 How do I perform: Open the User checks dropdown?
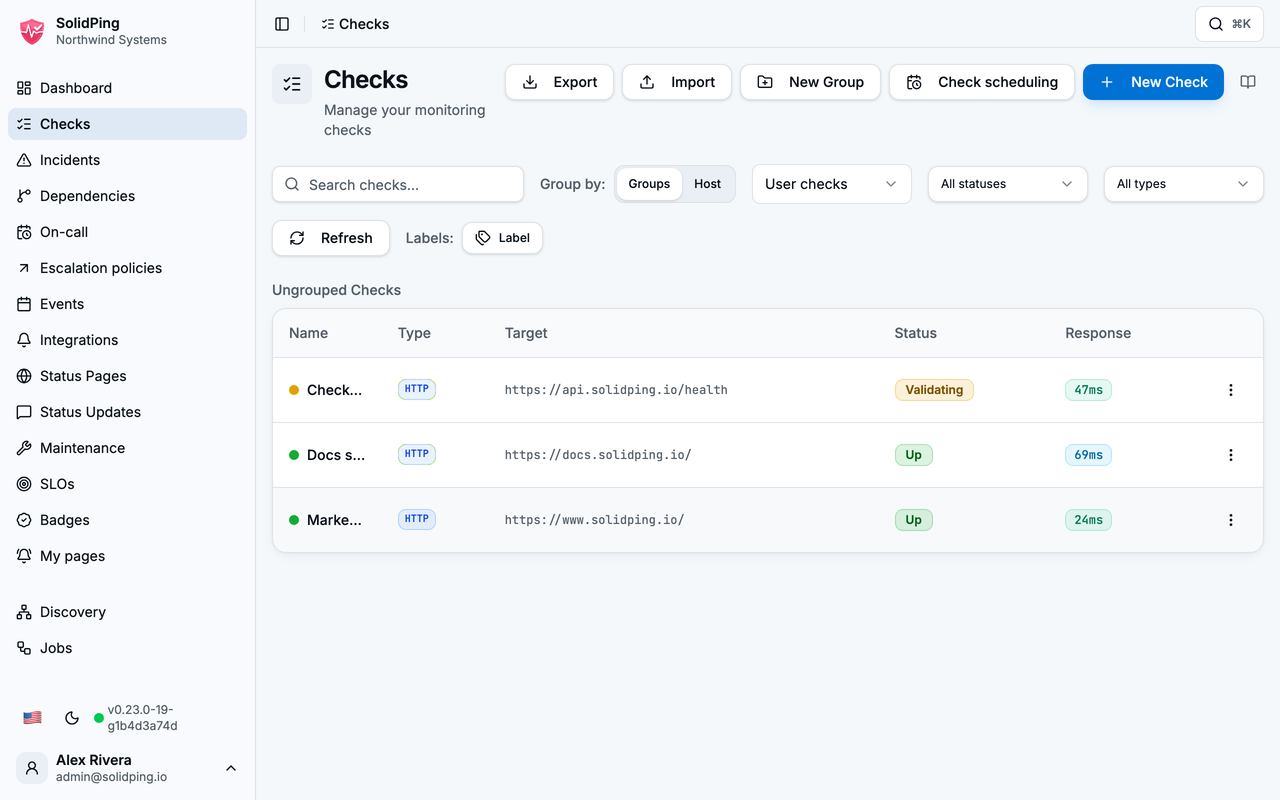click(x=832, y=184)
